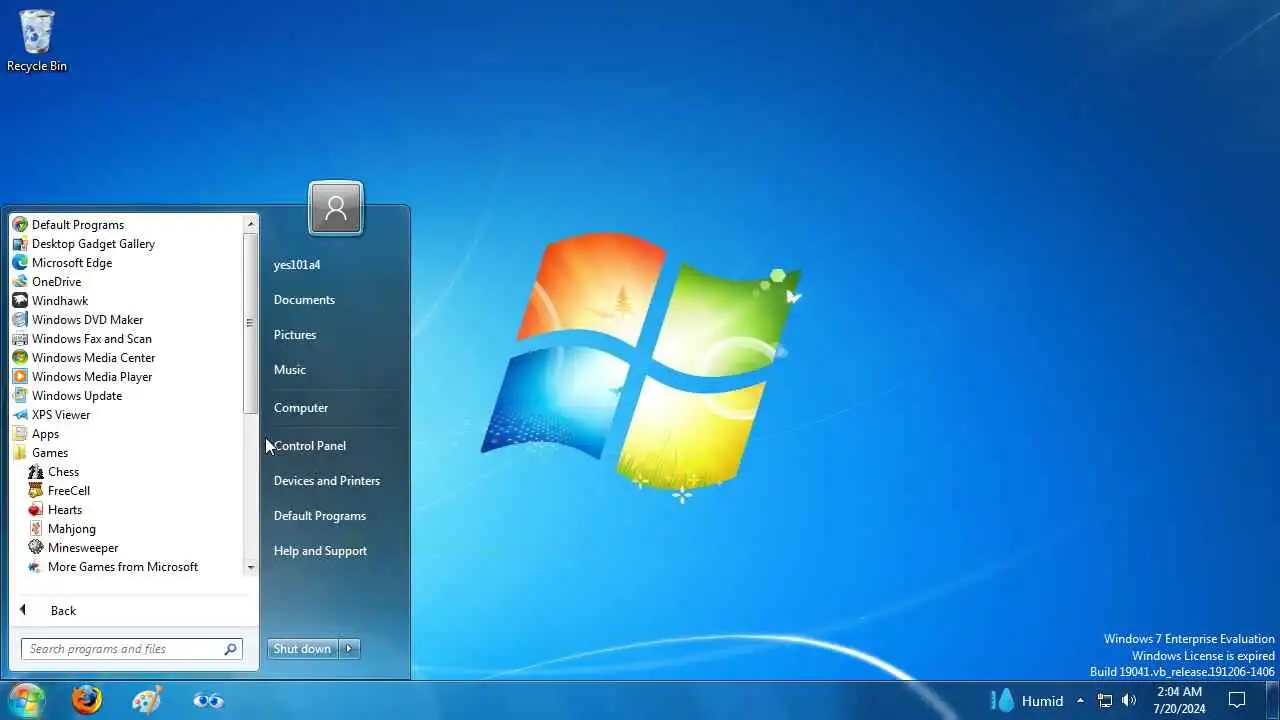The width and height of the screenshot is (1280, 720).
Task: Open yes101a4 user folder
Action: 297,265
